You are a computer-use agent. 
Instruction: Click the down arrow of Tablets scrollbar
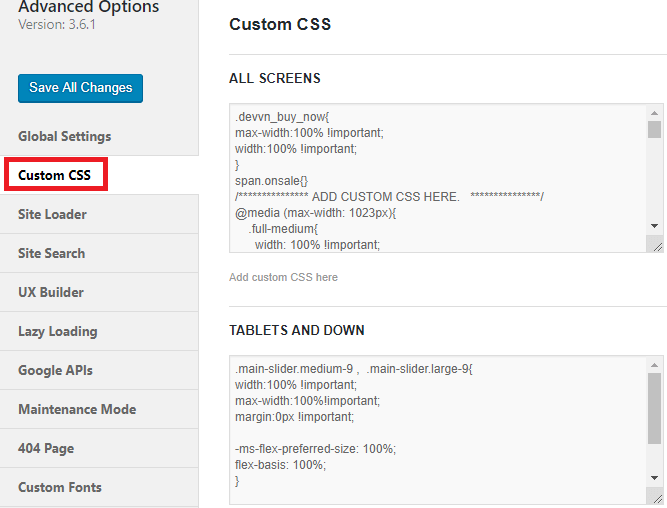654,478
